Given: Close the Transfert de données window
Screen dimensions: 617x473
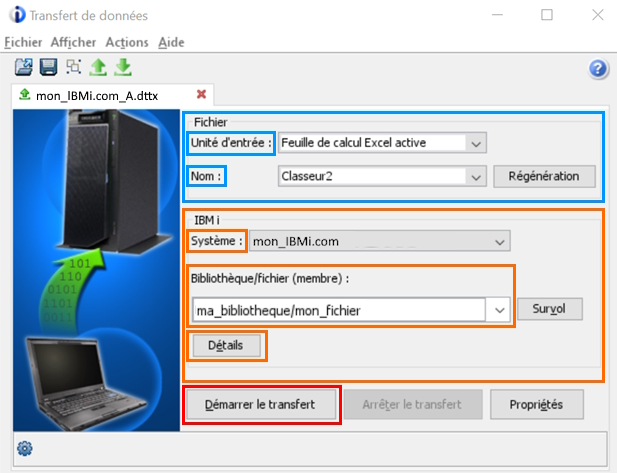Looking at the screenshot, I should pos(598,15).
